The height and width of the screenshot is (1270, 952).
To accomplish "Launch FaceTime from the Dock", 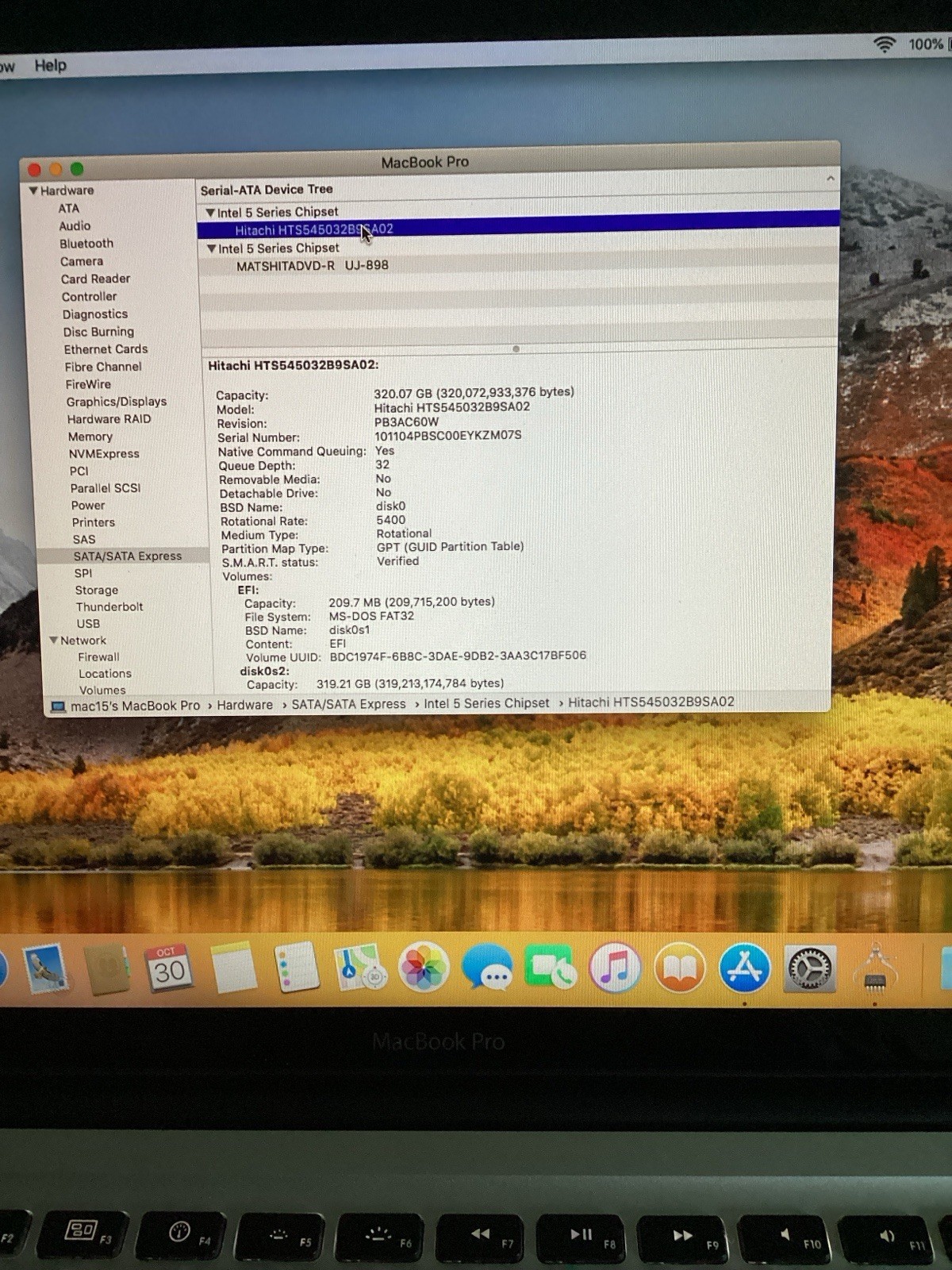I will point(551,968).
